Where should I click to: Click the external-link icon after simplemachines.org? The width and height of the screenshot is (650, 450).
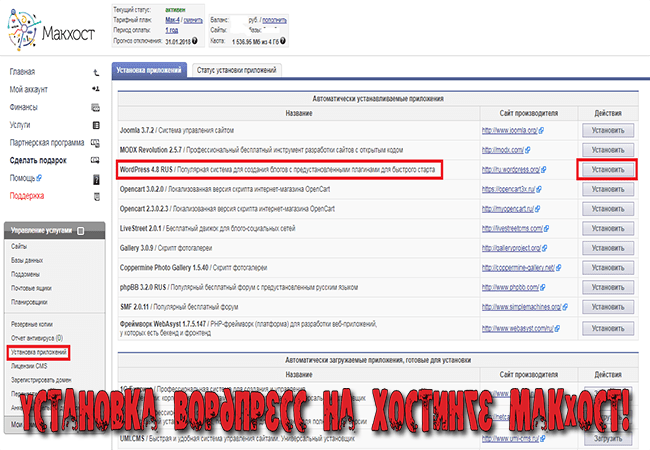tap(565, 307)
